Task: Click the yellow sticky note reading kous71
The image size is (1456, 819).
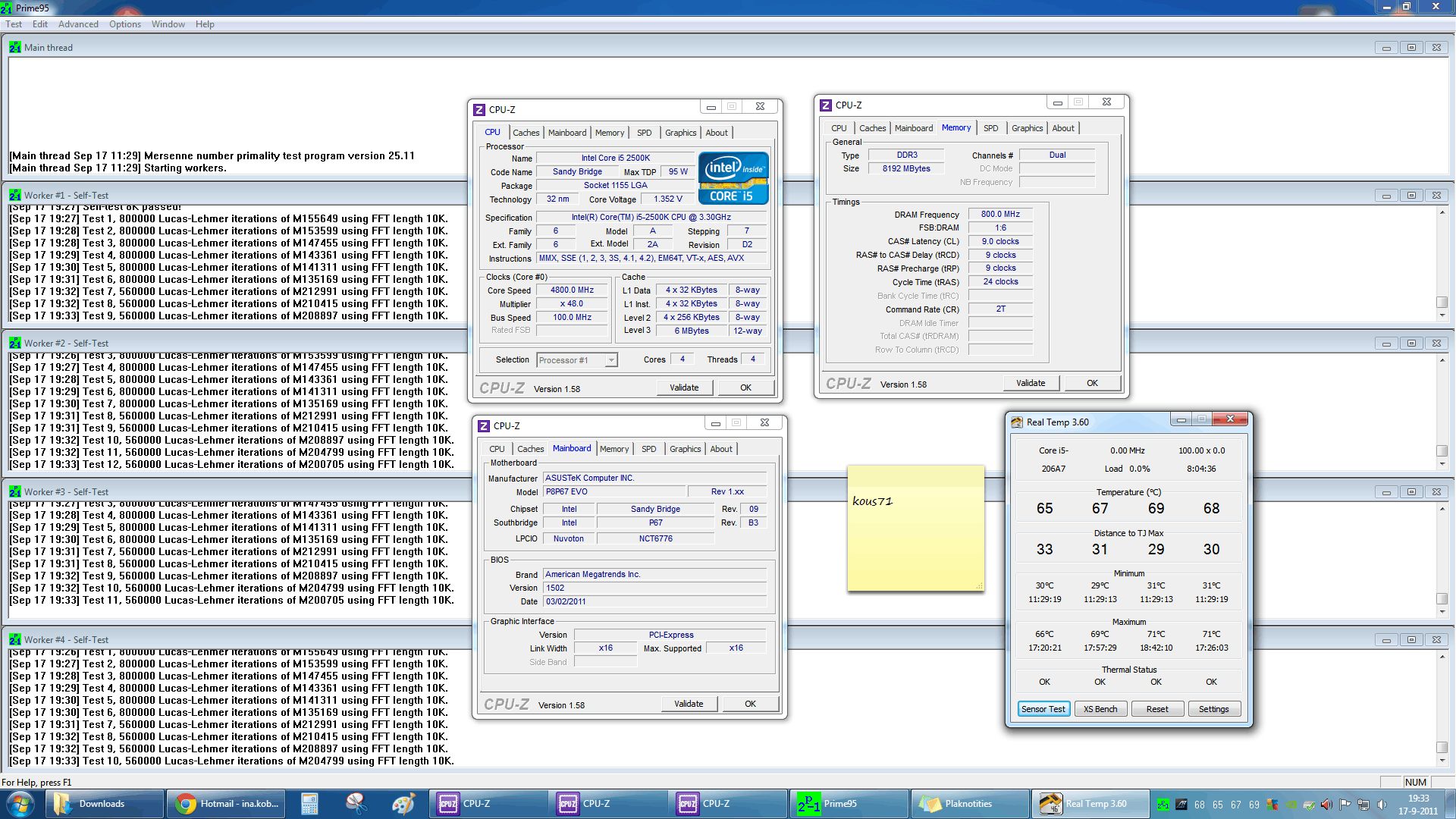Action: 915,531
